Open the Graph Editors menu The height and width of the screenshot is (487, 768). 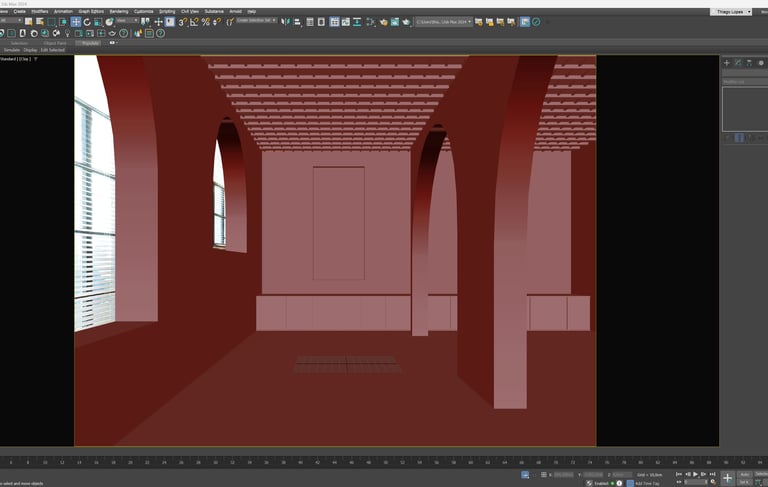92,11
